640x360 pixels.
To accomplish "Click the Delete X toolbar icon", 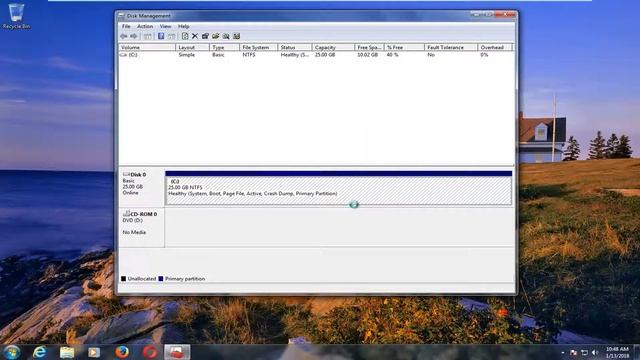I will click(195, 36).
